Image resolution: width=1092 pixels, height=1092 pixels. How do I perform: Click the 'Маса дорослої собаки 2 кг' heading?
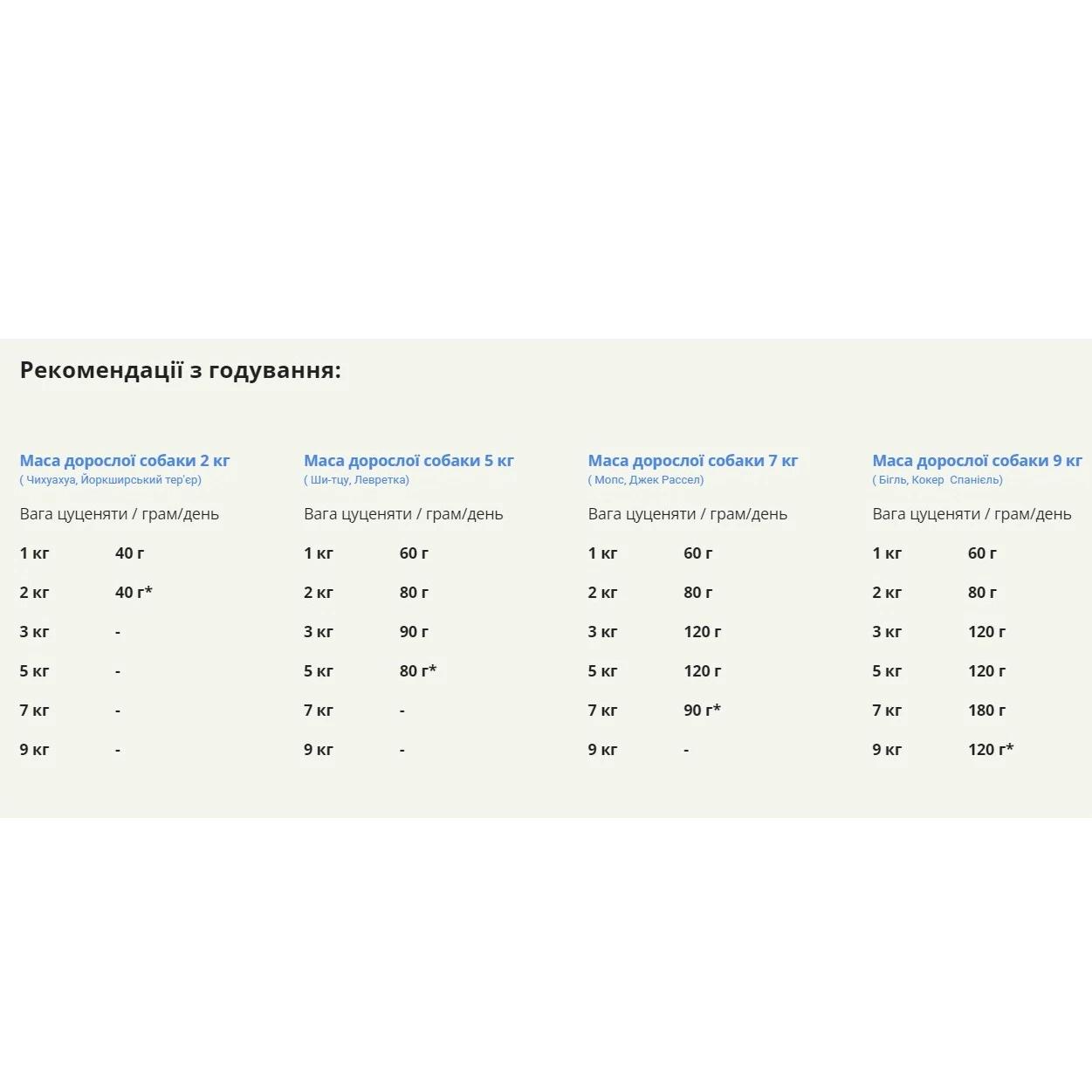(125, 461)
